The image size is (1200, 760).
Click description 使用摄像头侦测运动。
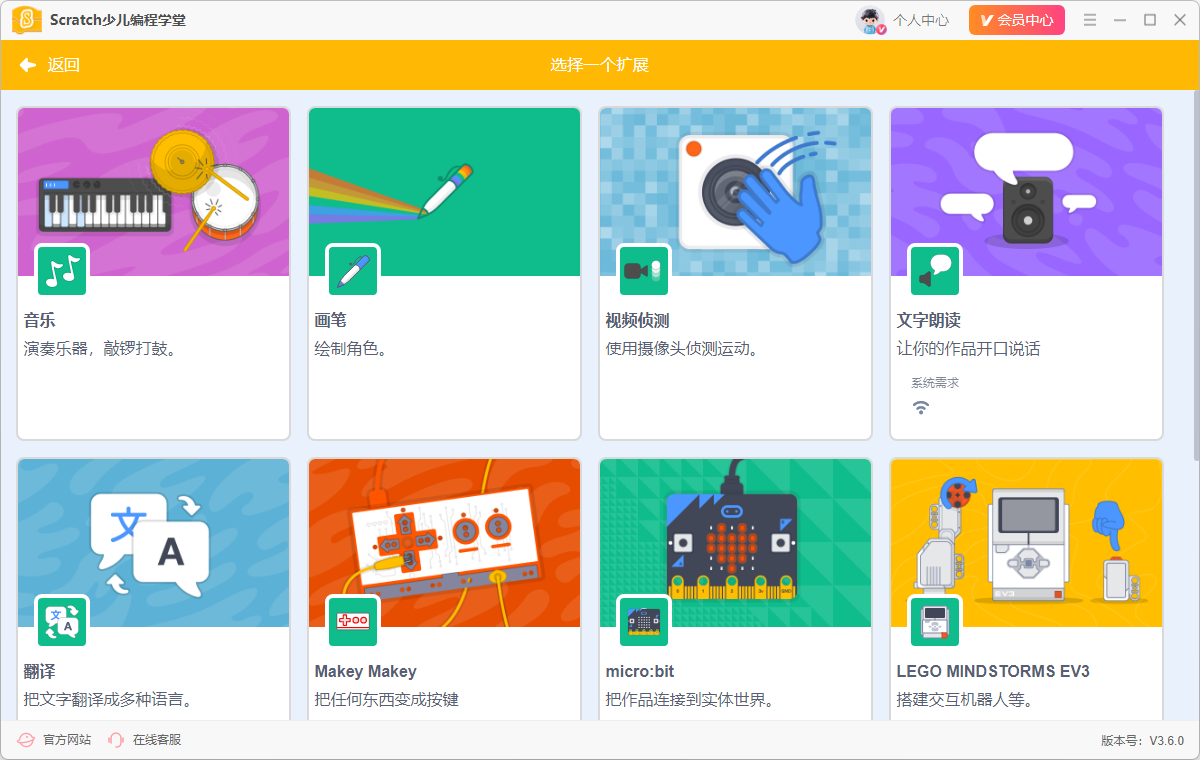coord(682,349)
